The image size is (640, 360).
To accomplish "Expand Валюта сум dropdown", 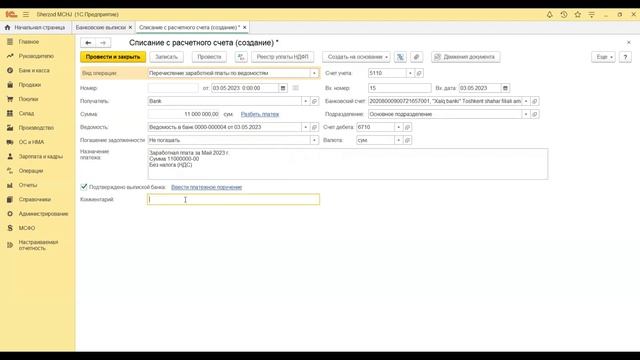I will click(398, 140).
